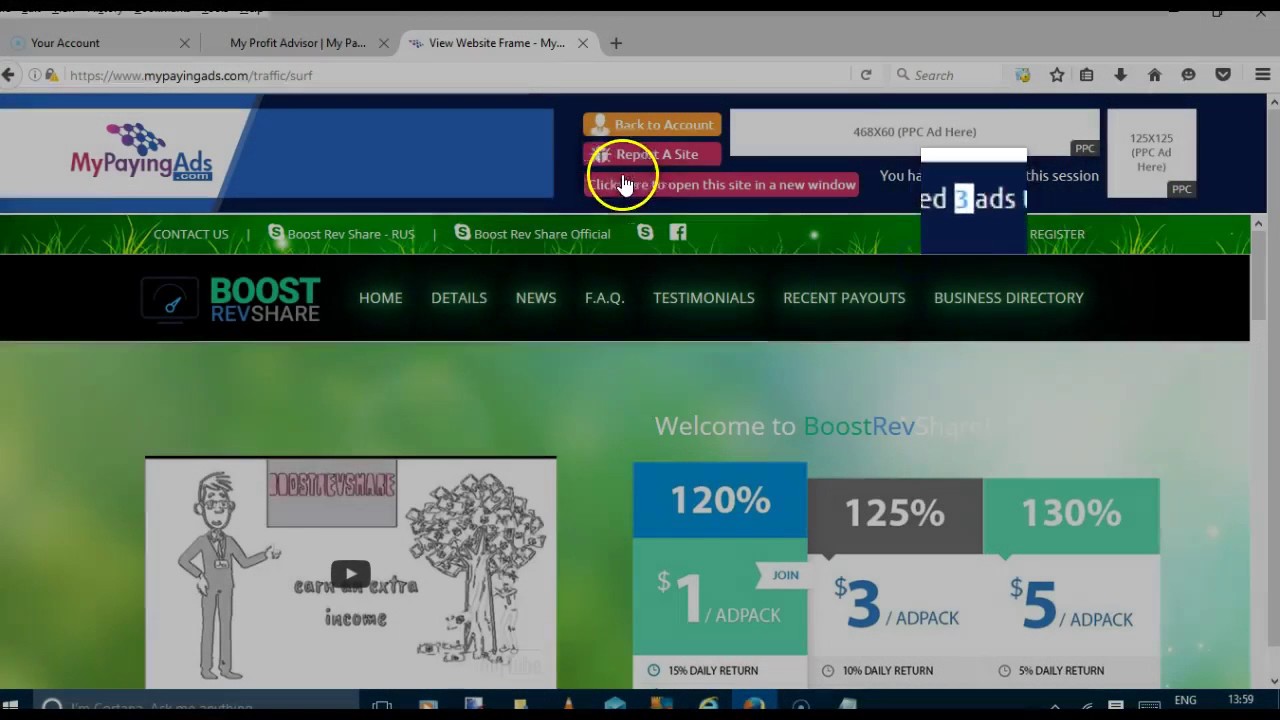The height and width of the screenshot is (720, 1280).
Task: Open the RECENT PAYOUTS menu item
Action: (x=844, y=298)
